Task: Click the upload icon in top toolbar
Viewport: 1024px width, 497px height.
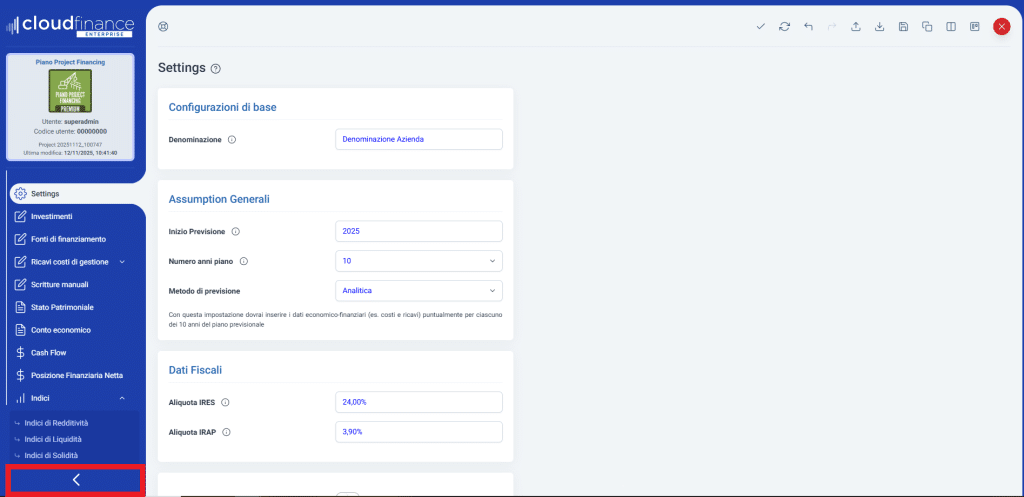Action: click(856, 27)
